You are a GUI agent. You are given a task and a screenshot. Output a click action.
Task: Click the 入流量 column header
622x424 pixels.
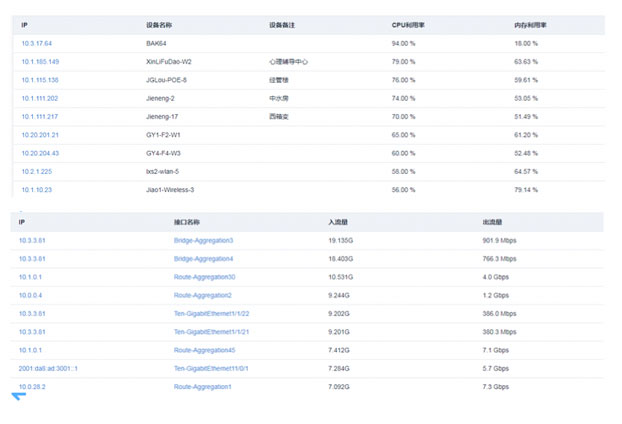338,222
